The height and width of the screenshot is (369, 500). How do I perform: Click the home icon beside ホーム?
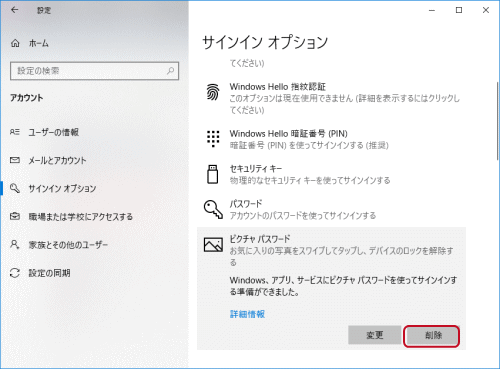point(15,43)
